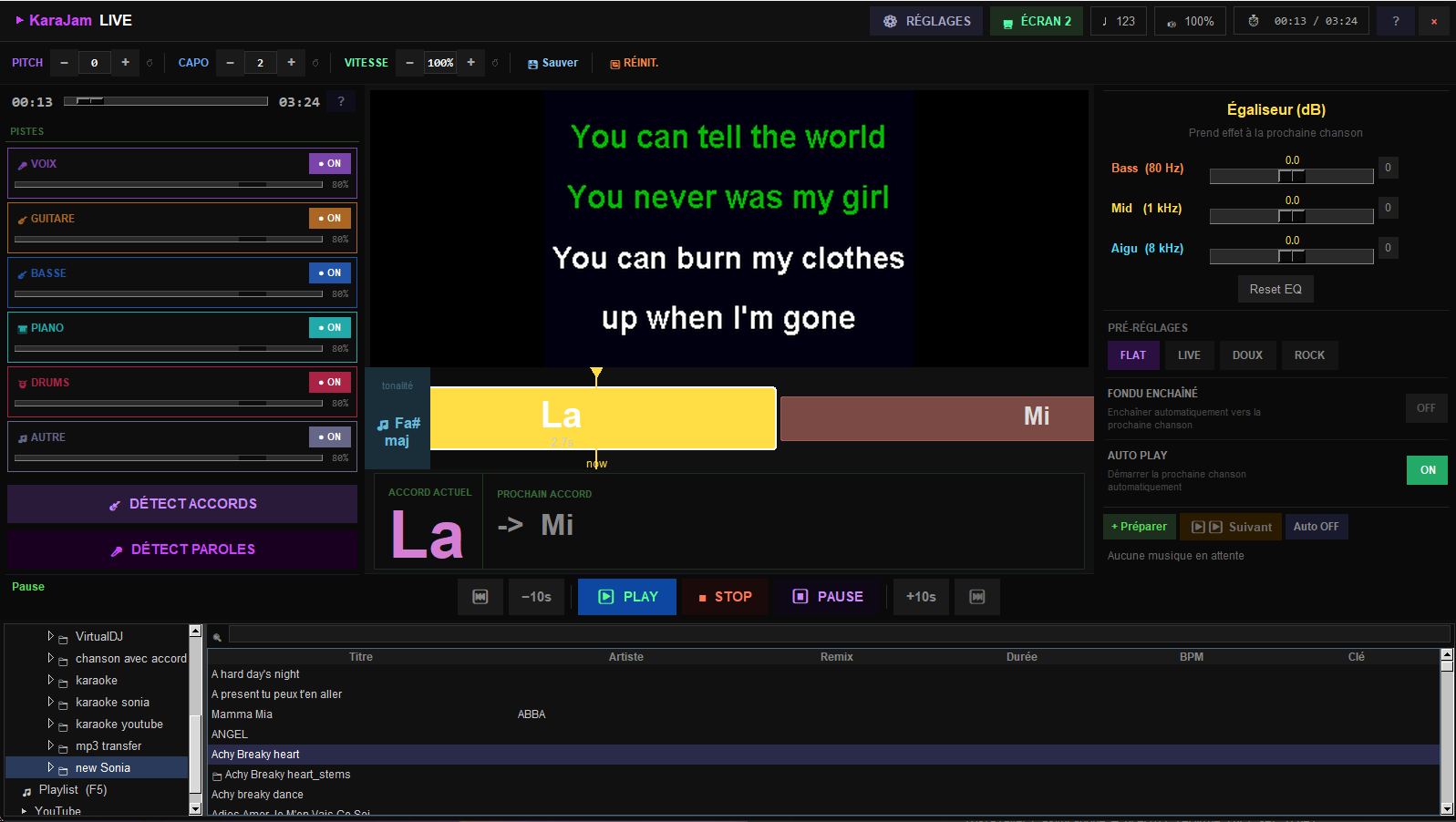Click the song position progress bar
Viewport: 1456px width, 822px height.
click(166, 101)
